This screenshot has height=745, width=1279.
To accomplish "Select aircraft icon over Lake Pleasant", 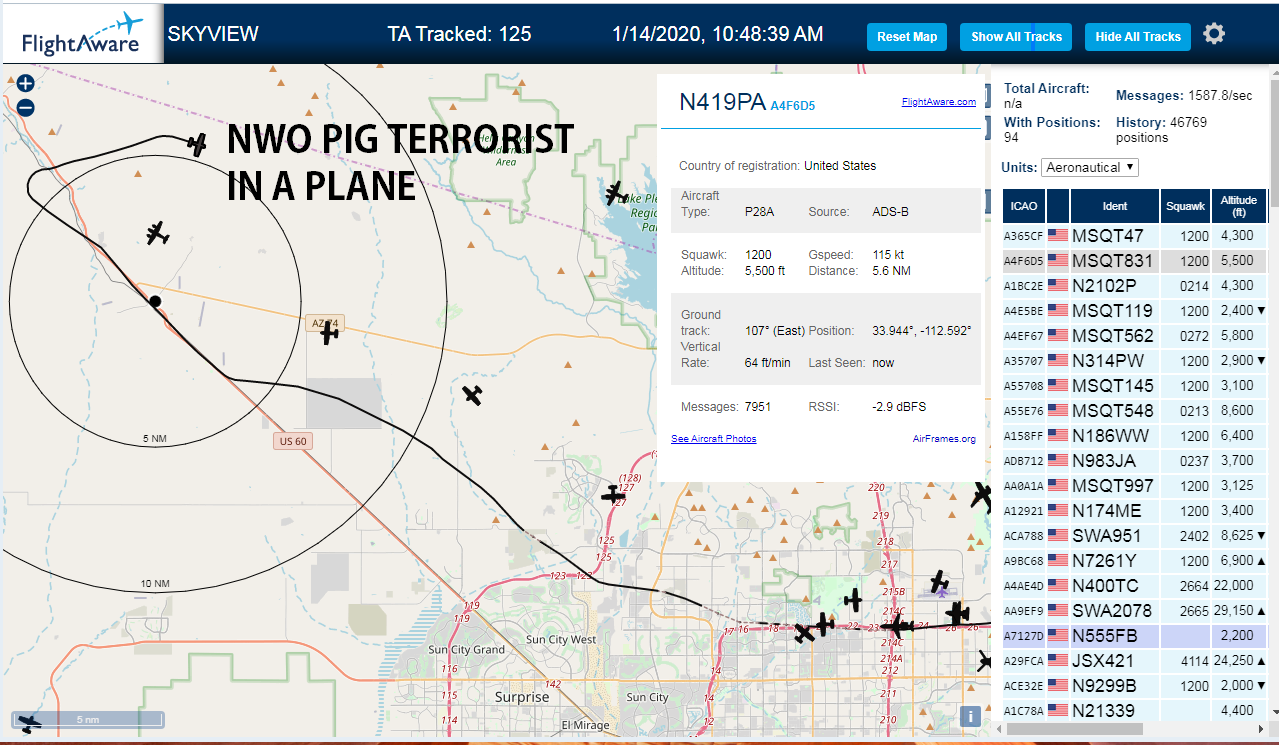I will (x=615, y=193).
